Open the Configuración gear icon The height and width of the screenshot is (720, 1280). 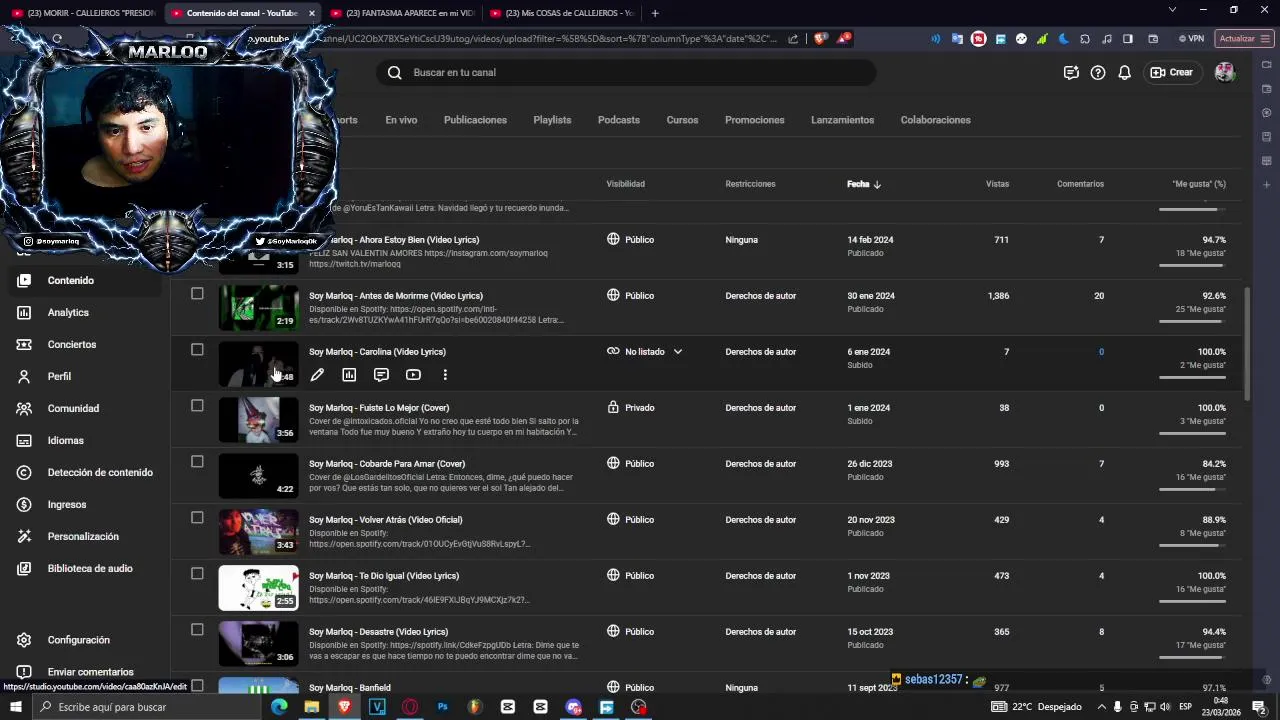pos(24,640)
